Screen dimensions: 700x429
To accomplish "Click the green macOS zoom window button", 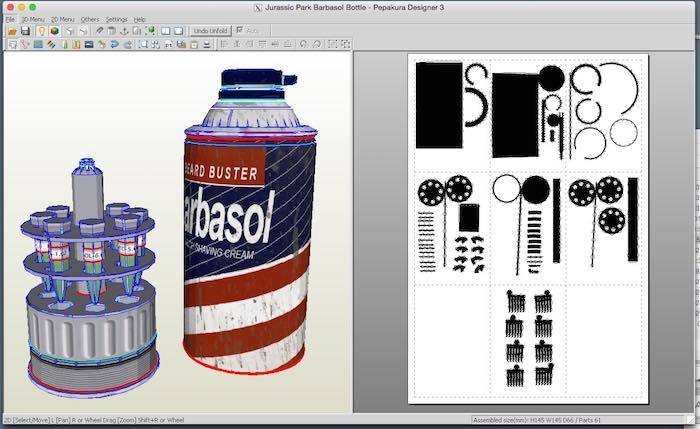I will click(33, 7).
